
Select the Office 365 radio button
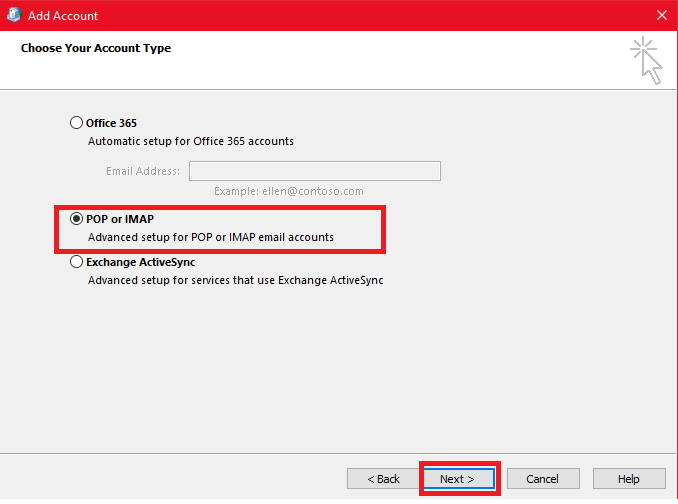point(77,123)
